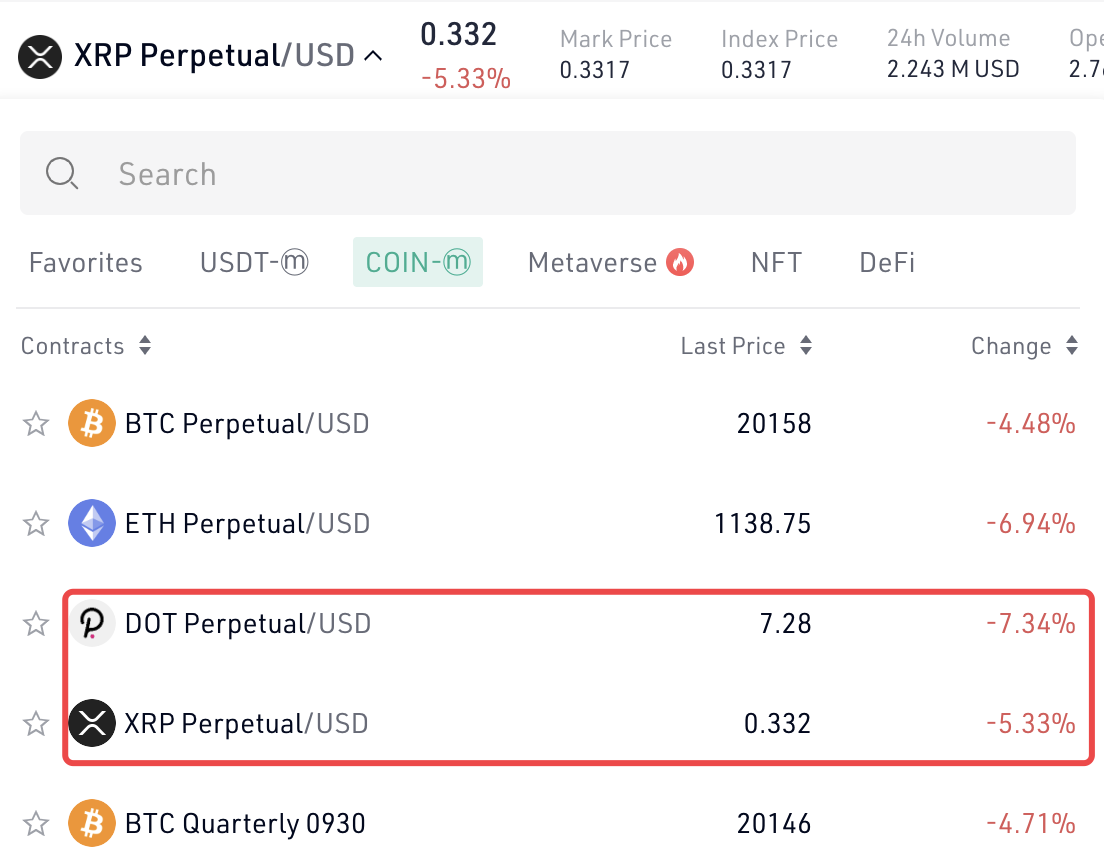Viewport: 1104px width, 858px height.
Task: Click the XRP logo in the contracts list
Action: click(92, 723)
